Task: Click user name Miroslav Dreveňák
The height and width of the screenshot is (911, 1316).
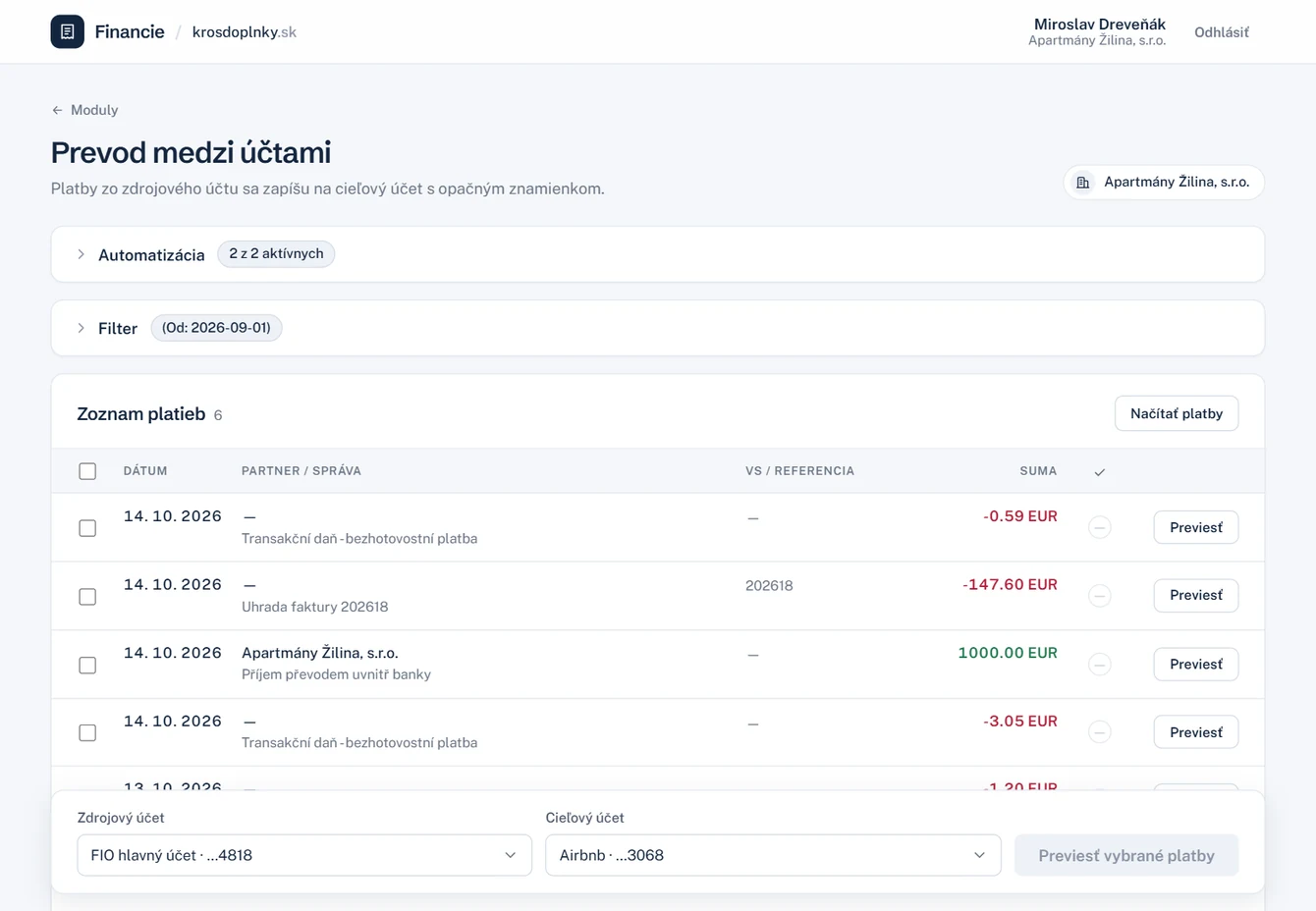Action: pyautogui.click(x=1099, y=24)
